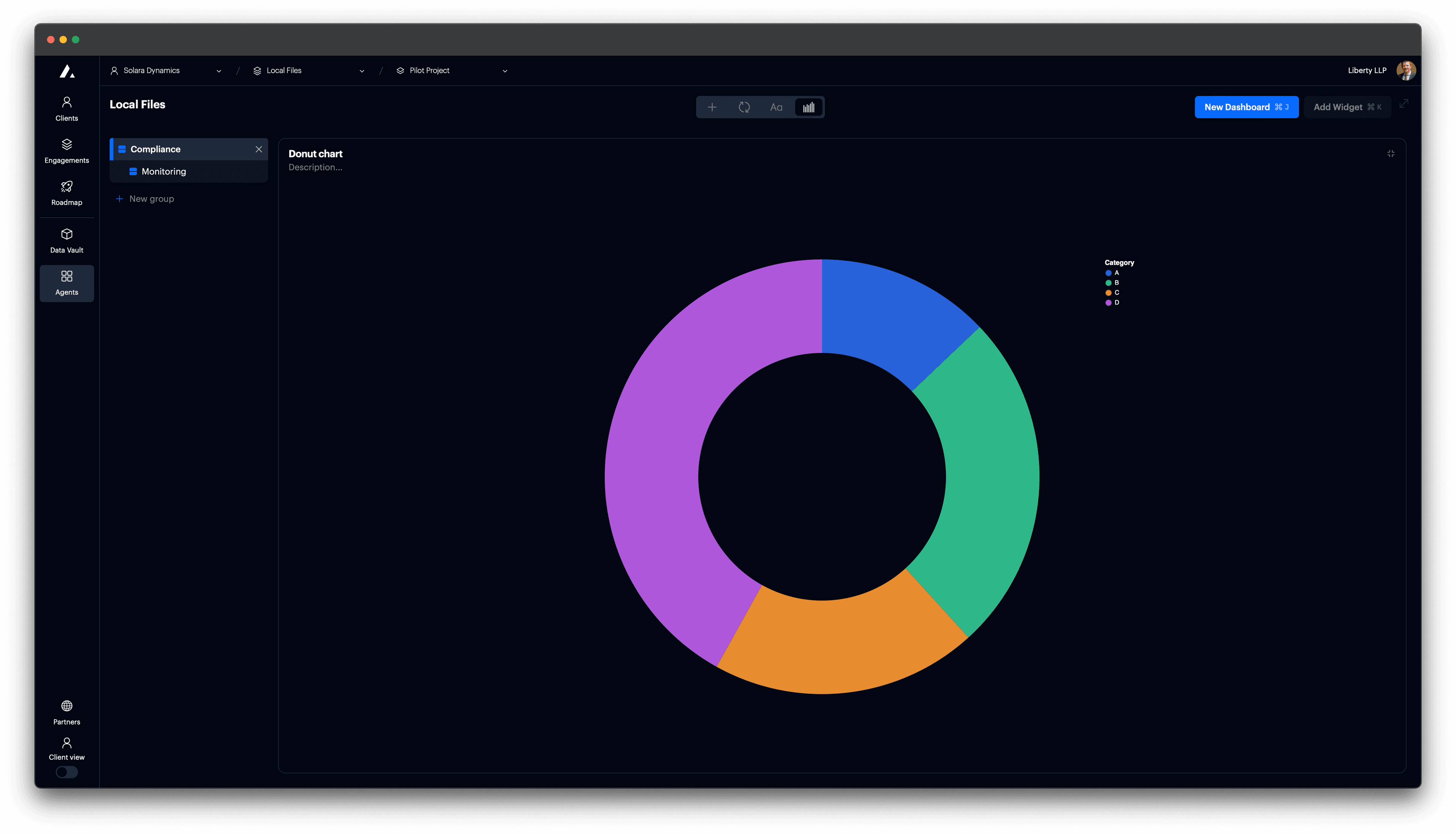Click the refresh icon in the toolbar
This screenshot has height=834, width=1456.
(744, 107)
